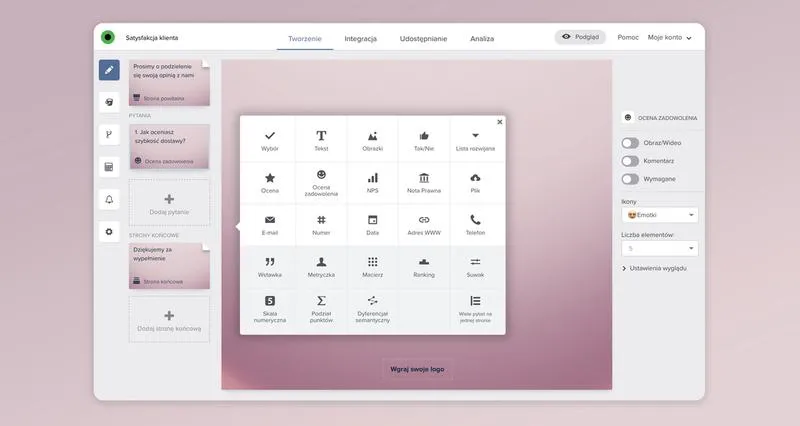Select the Nota Prawna question type
Screen dimensions: 800x426
[424, 183]
